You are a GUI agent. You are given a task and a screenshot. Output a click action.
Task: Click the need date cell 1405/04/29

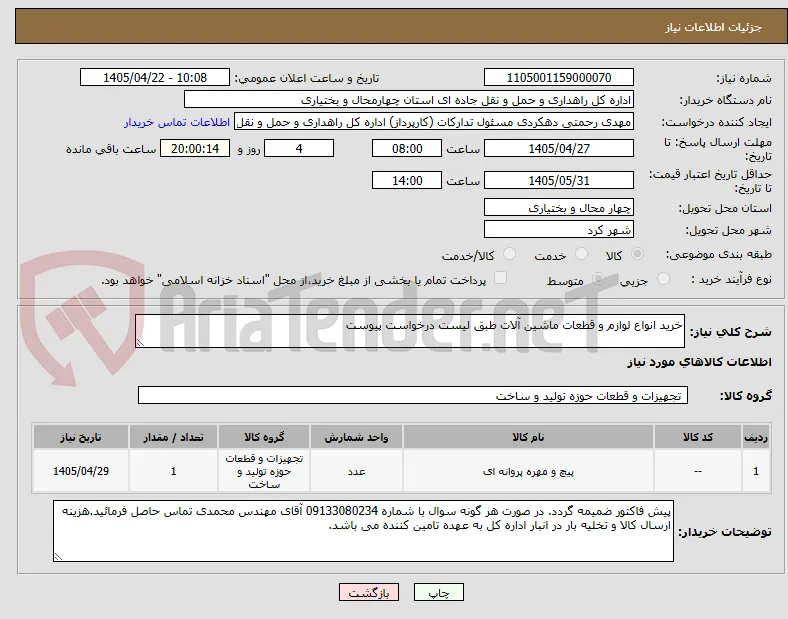pos(81,471)
